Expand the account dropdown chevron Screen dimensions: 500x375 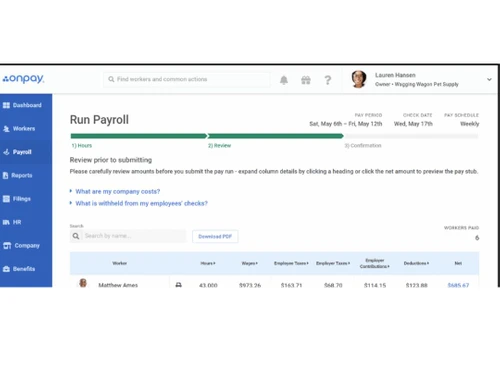click(489, 79)
